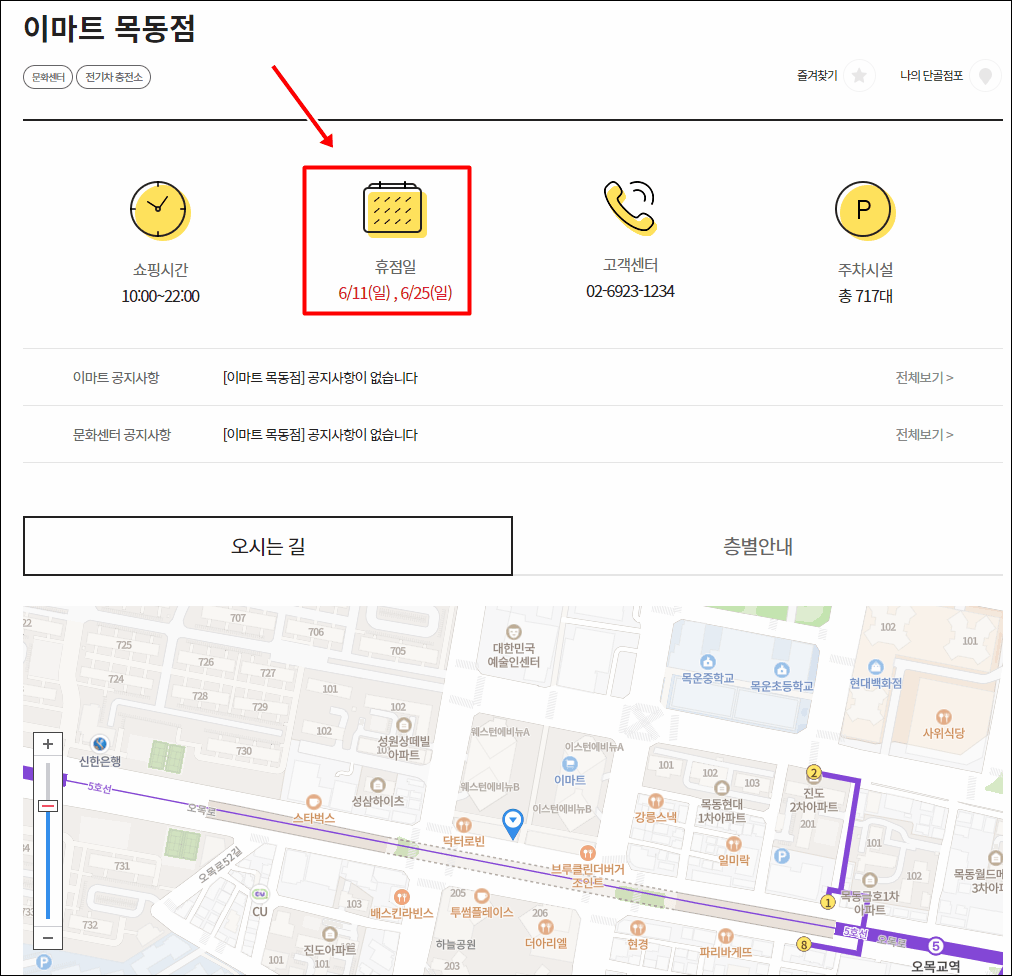Viewport: 1012px width, 976px height.
Task: Click the 투썸플레이스 cafe marker
Action: click(482, 896)
